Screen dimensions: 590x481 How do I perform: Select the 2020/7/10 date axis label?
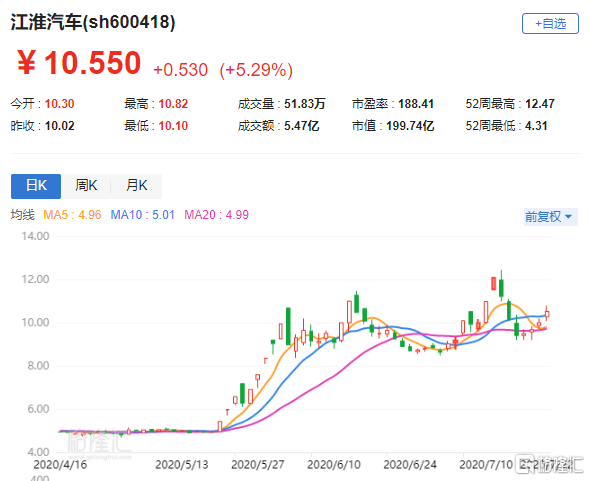(x=486, y=465)
